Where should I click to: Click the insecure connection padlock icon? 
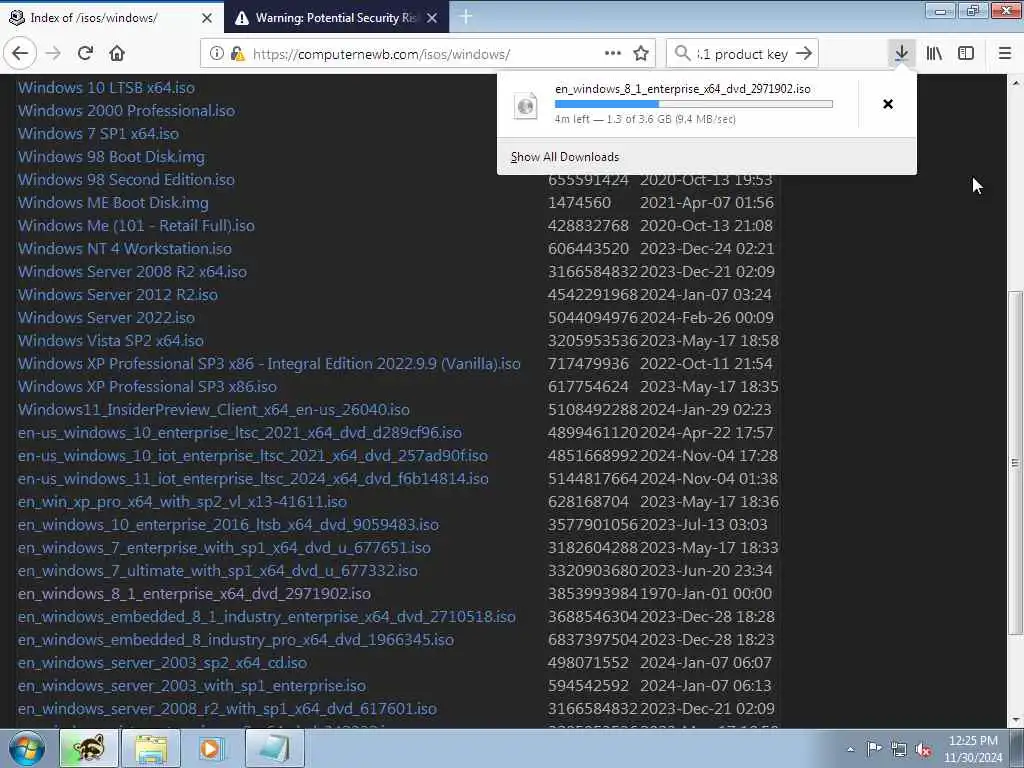[238, 54]
